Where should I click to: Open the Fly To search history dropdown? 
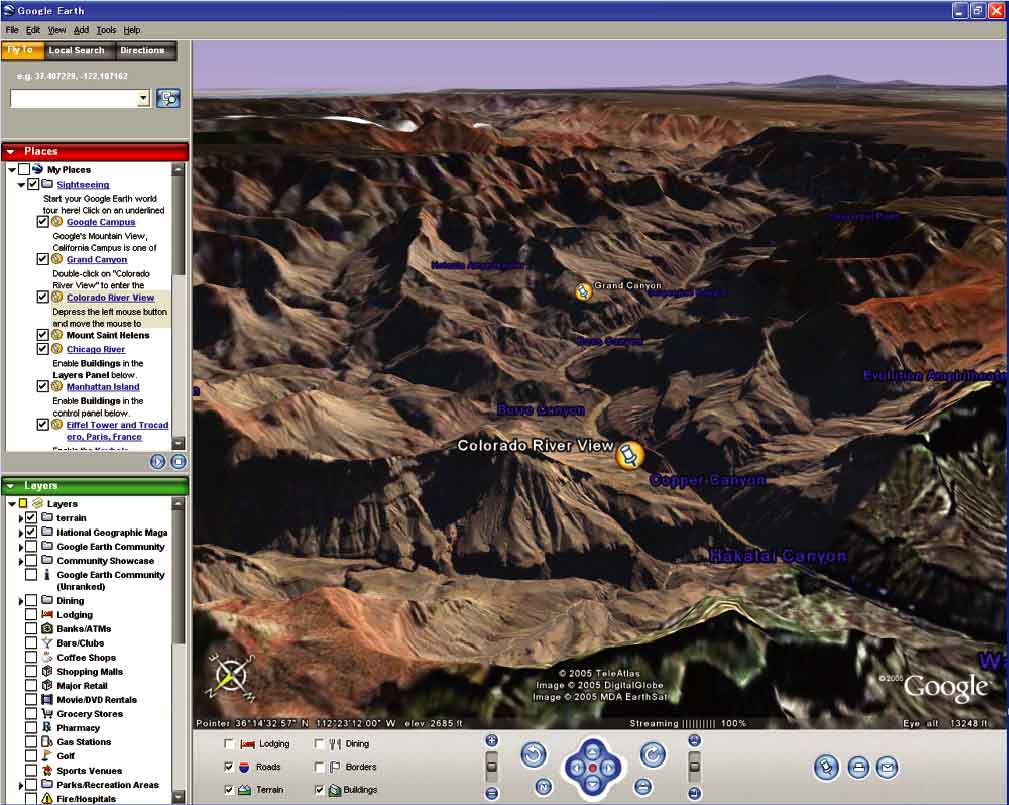point(143,98)
